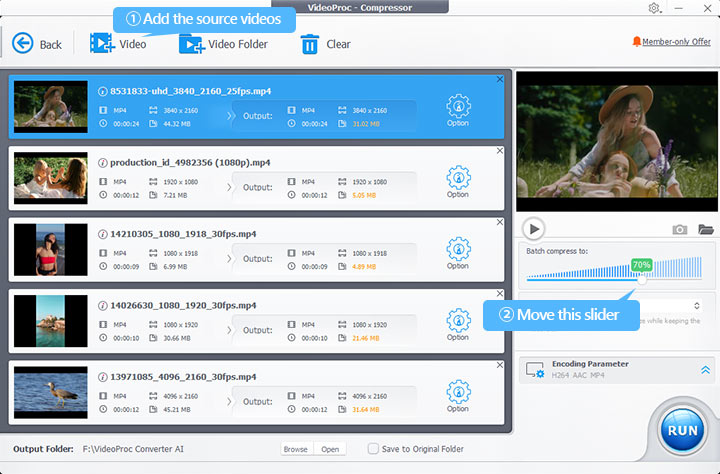Show info for production_id_4982356 (1080p).mp4

(x=103, y=163)
